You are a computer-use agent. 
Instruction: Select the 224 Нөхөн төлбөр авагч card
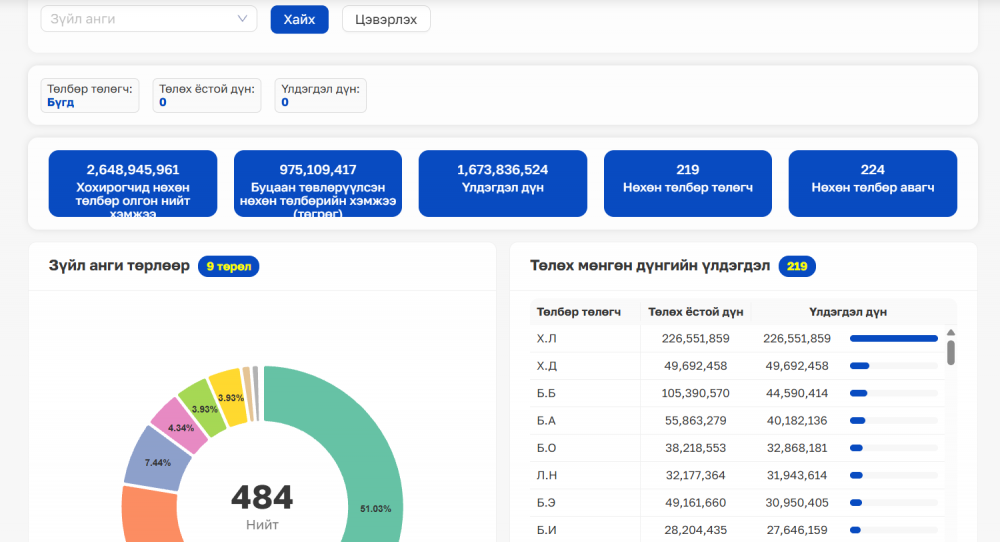pos(872,184)
